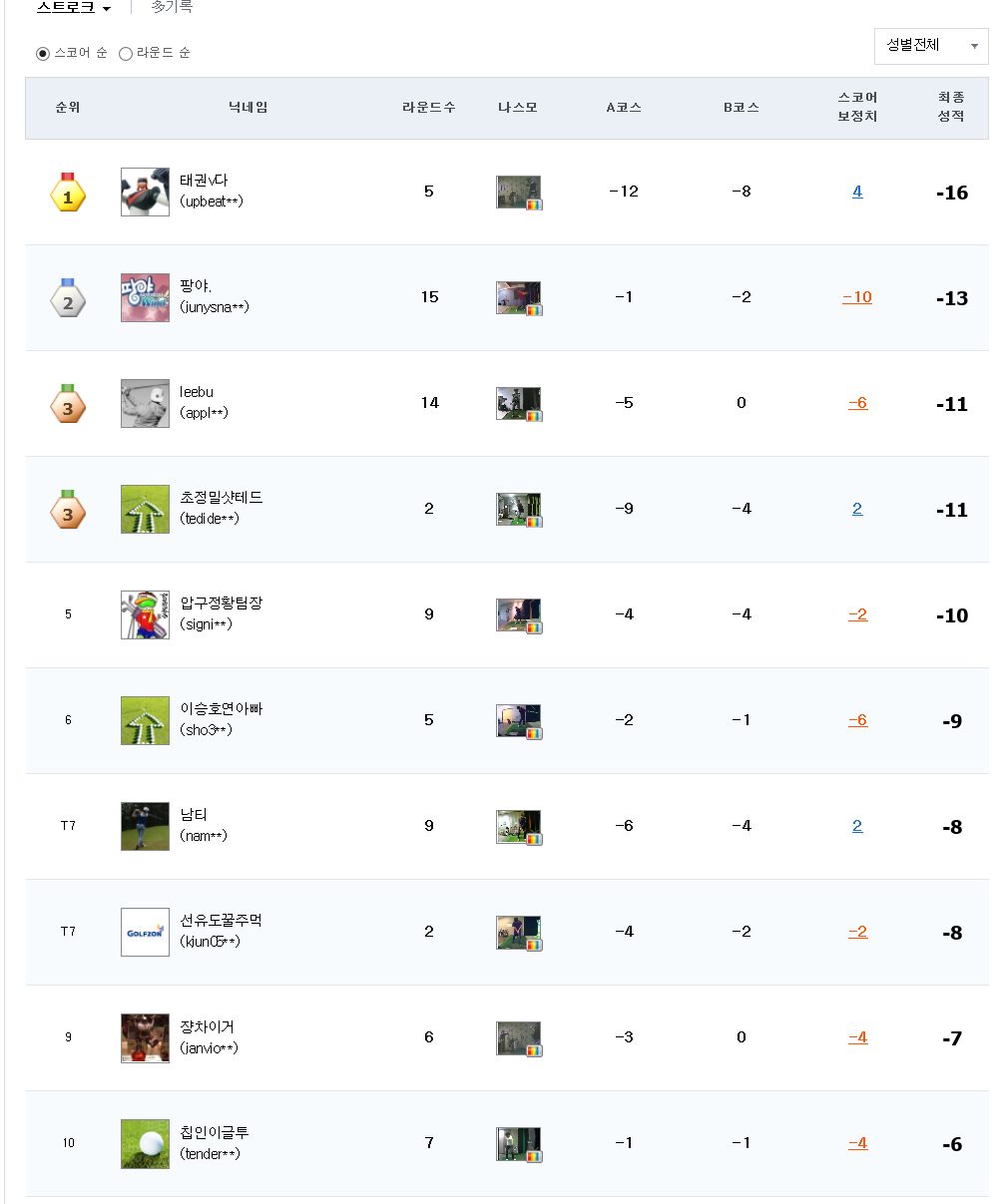This screenshot has height=1204, width=996.
Task: Play 칩인이글투's 나스모 swing clip
Action: point(518,1144)
